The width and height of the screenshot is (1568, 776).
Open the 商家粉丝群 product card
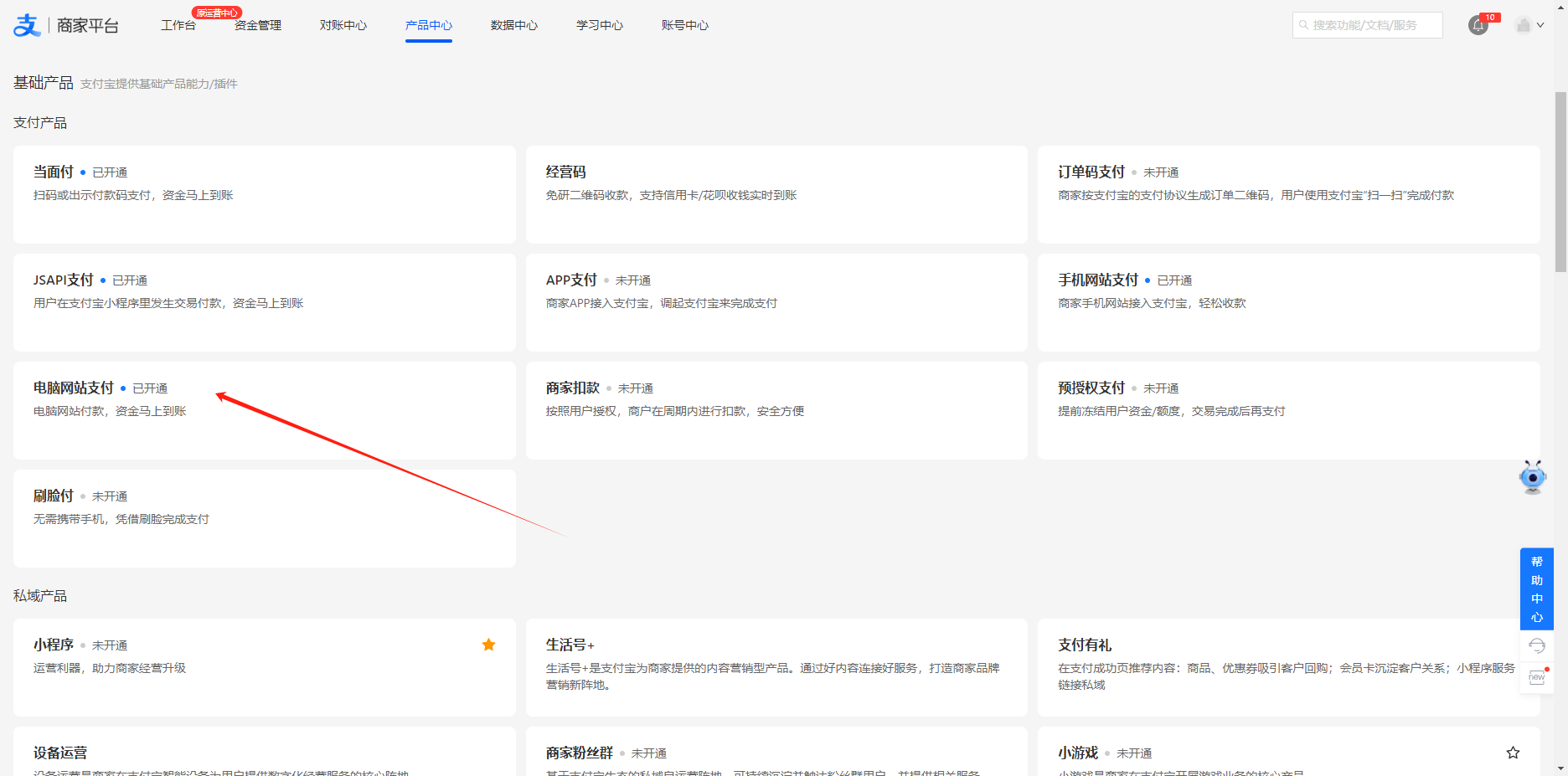tap(776, 751)
